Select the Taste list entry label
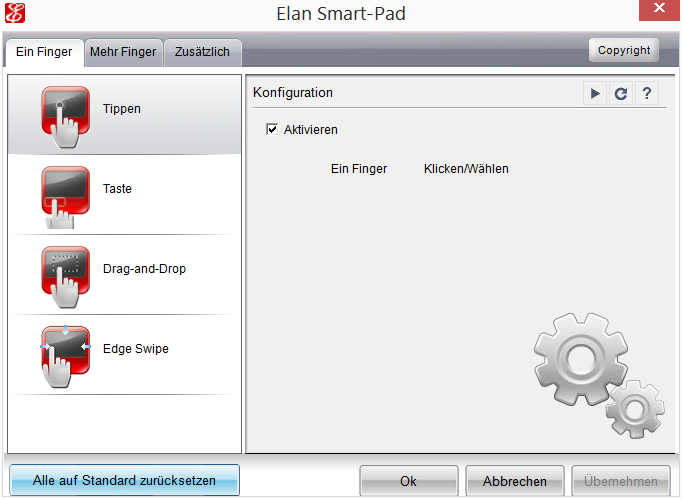Viewport: 682px width, 499px height. [x=117, y=189]
